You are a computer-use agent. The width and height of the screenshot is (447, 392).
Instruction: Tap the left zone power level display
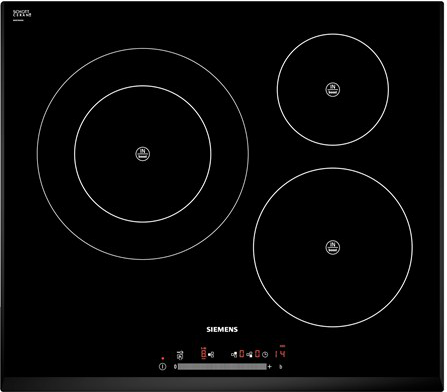point(204,353)
